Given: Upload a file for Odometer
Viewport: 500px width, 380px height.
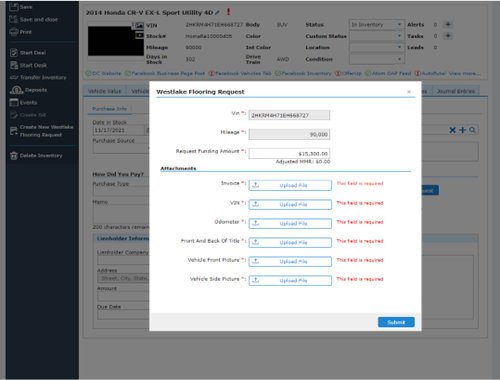Looking at the screenshot, I should (290, 223).
